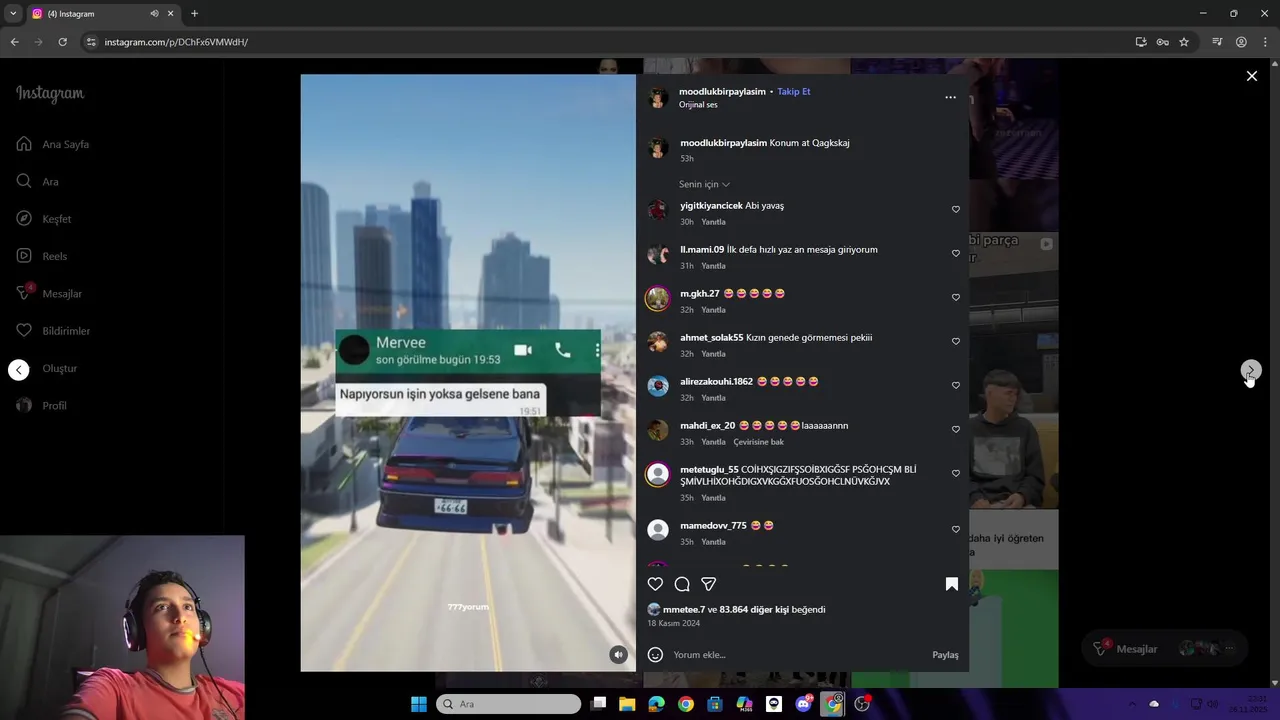Reply to yigitkiyancicek with Yanıtla
The image size is (1280, 720).
coord(713,222)
